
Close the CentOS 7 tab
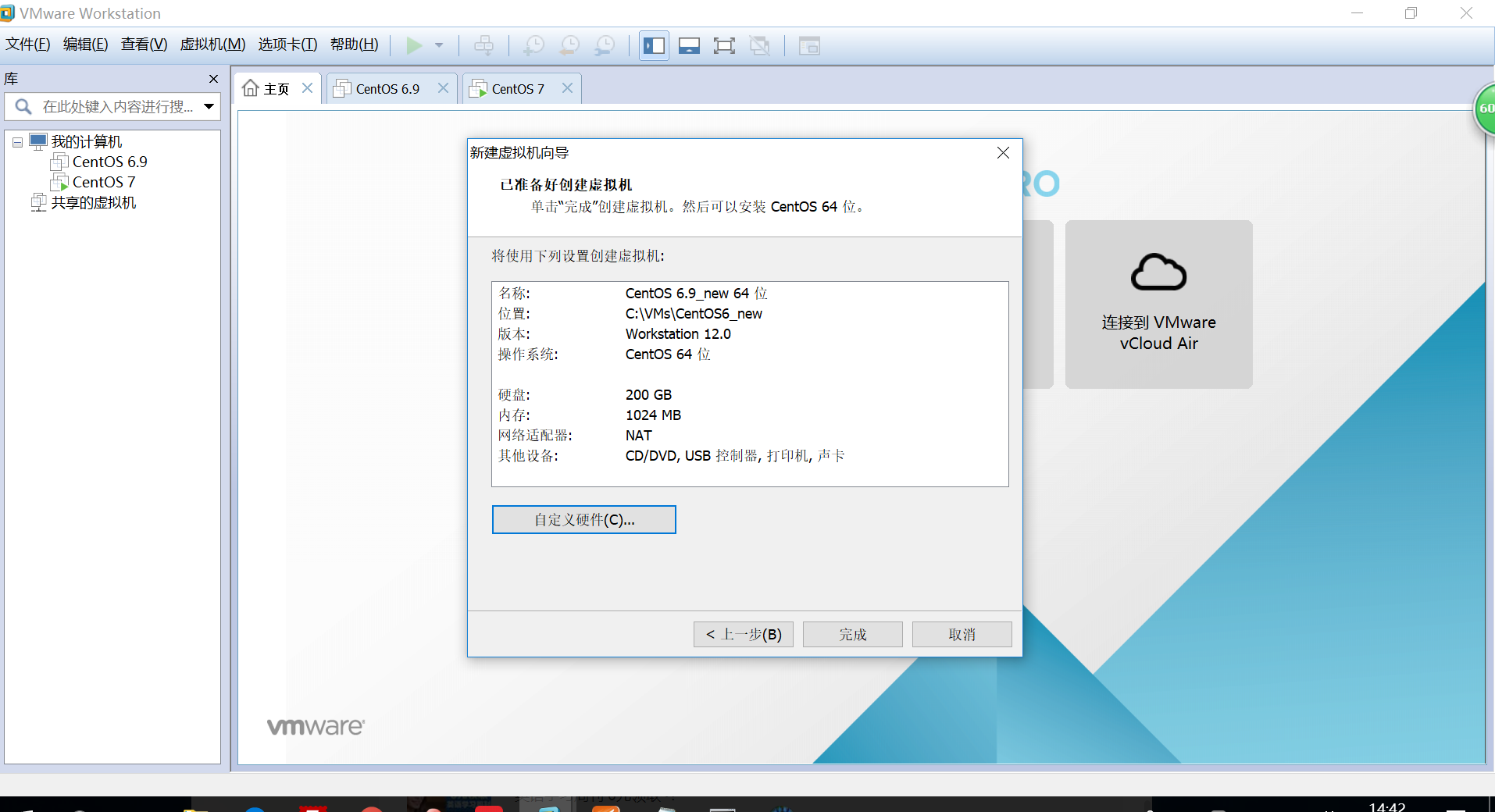tap(568, 88)
